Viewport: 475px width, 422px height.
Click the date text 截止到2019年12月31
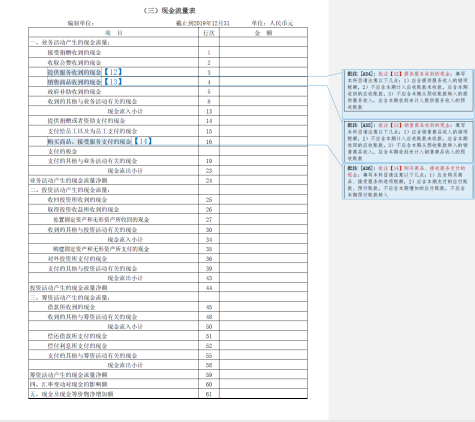click(x=203, y=23)
